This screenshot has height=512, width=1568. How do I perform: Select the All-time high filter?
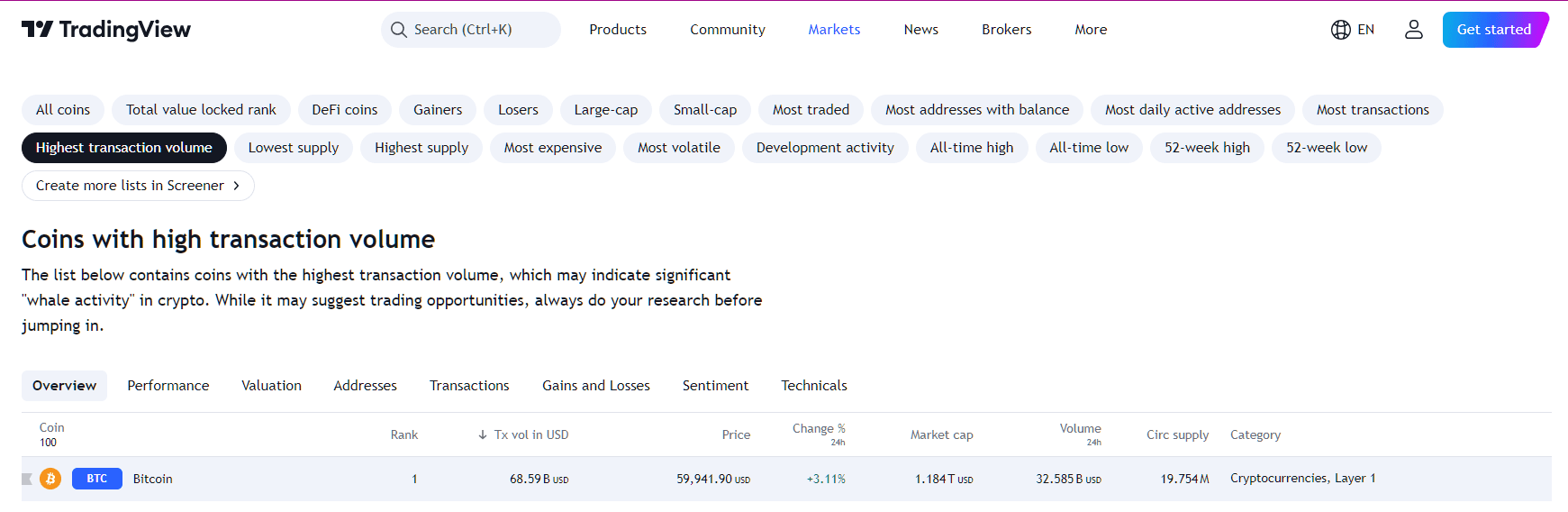tap(972, 148)
